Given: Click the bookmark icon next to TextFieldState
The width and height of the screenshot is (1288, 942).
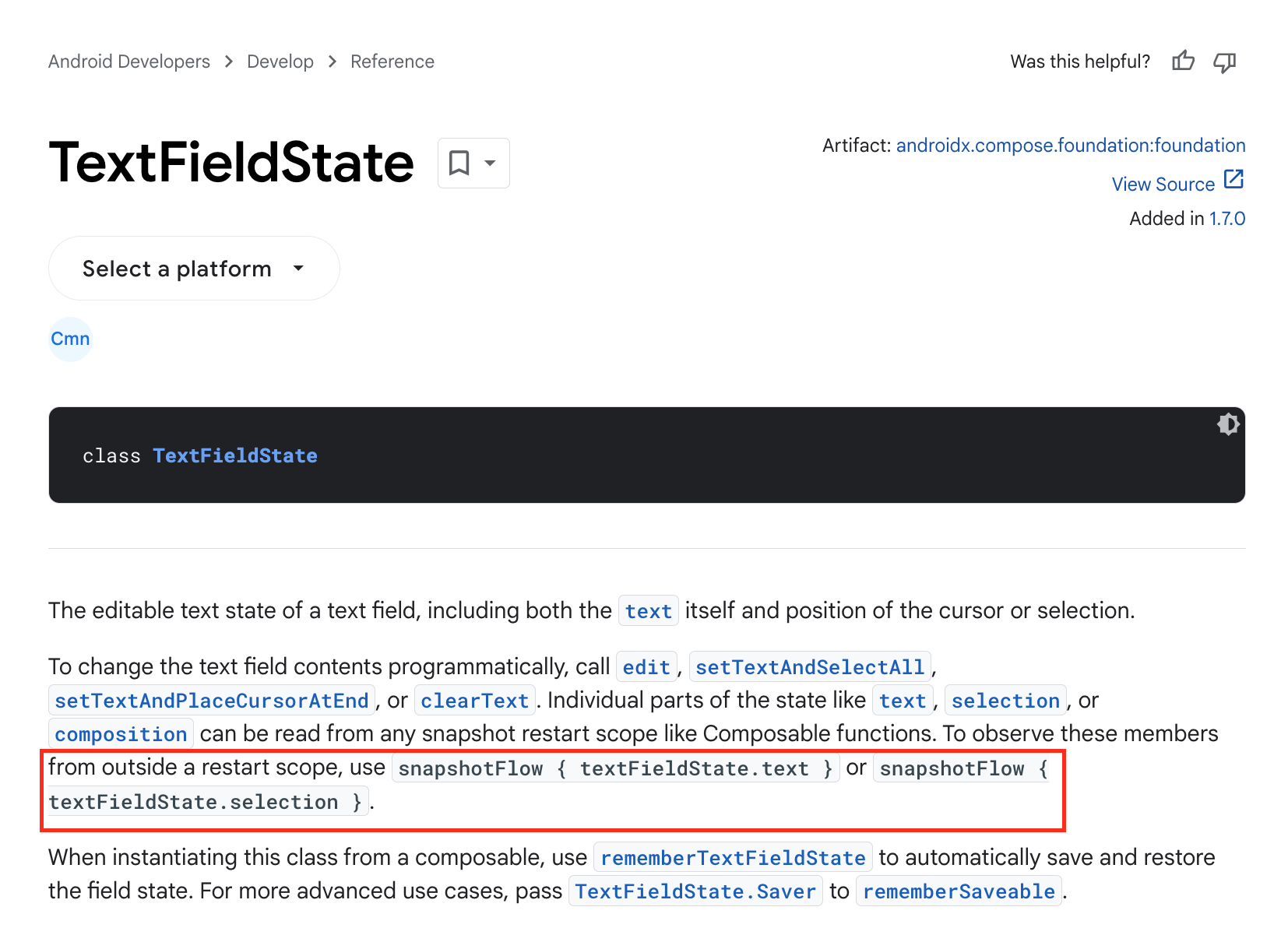Looking at the screenshot, I should pos(459,163).
